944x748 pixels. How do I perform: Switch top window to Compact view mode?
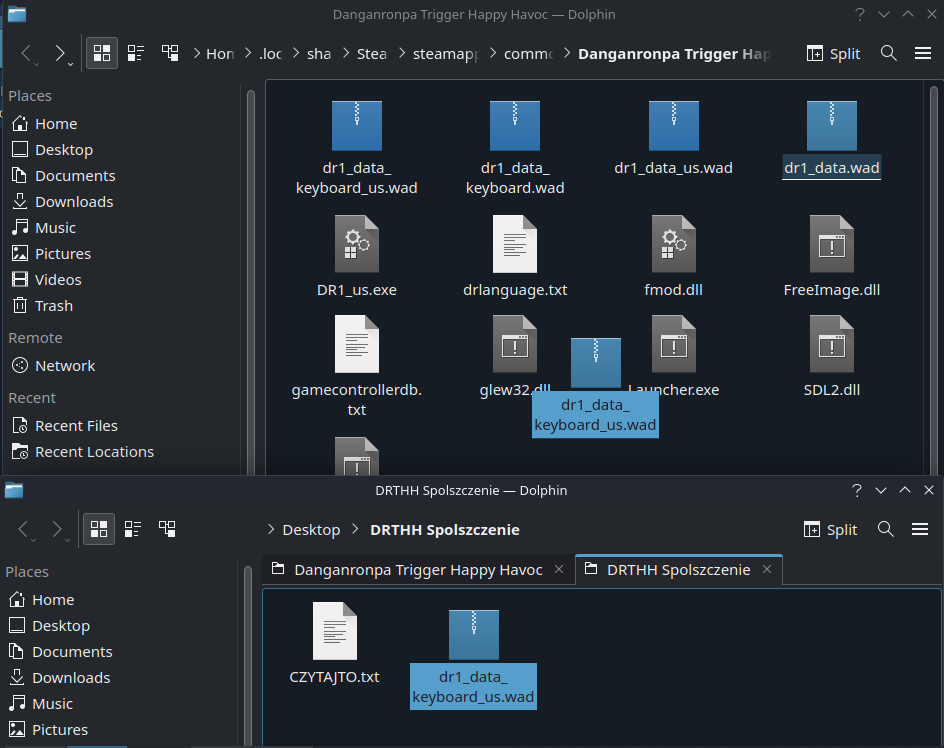coord(135,53)
